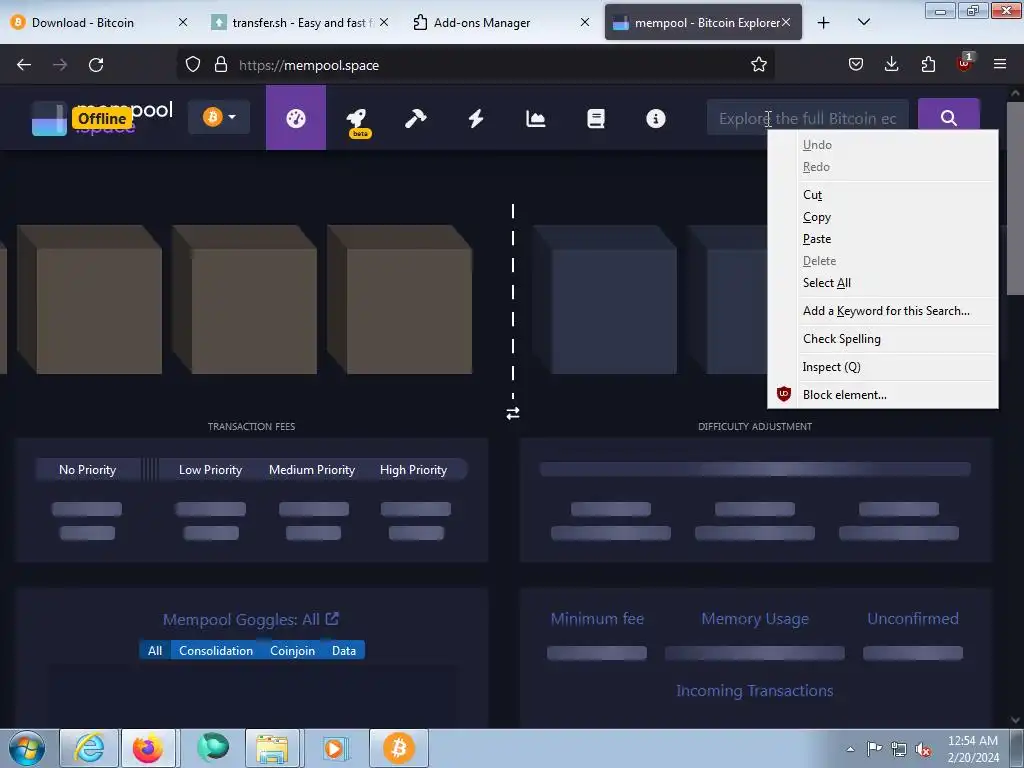This screenshot has height=768, width=1024.
Task: Reload the current page
Action: coord(96,65)
